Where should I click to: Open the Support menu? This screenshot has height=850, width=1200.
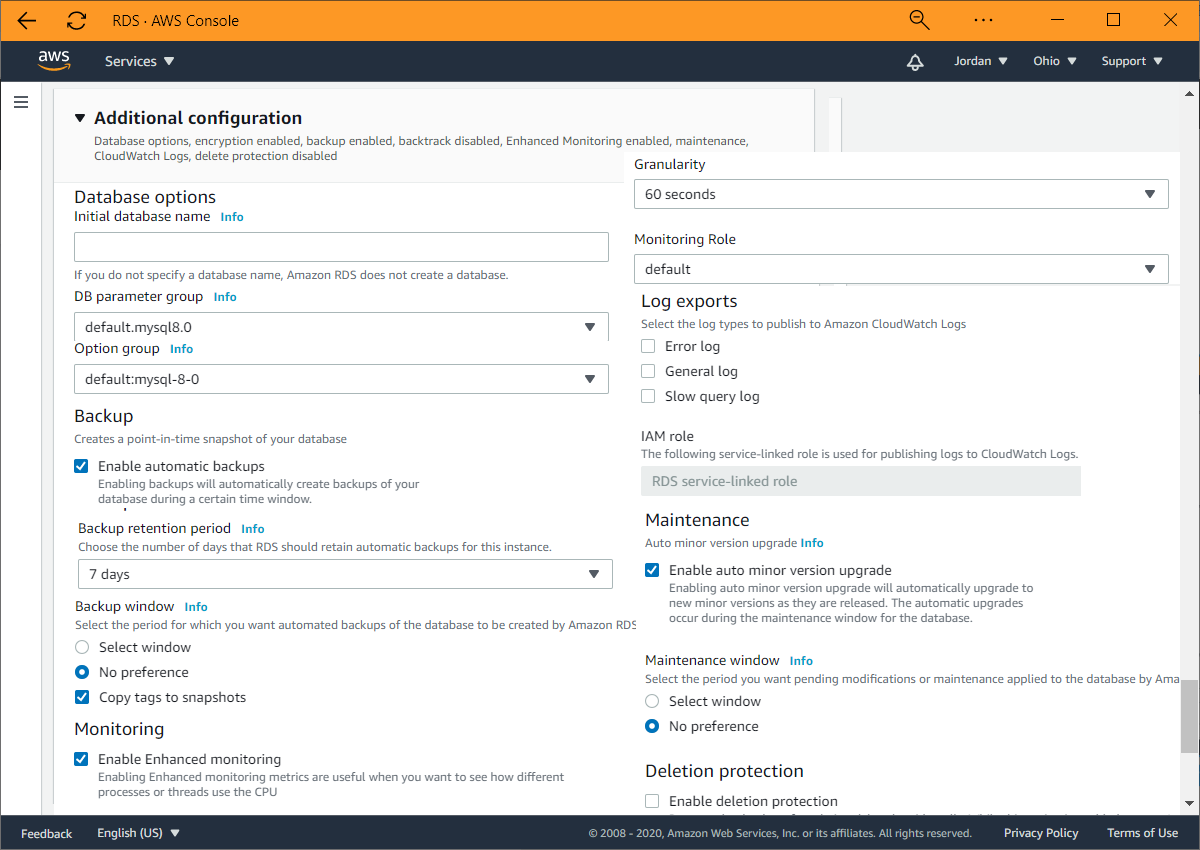point(1132,61)
